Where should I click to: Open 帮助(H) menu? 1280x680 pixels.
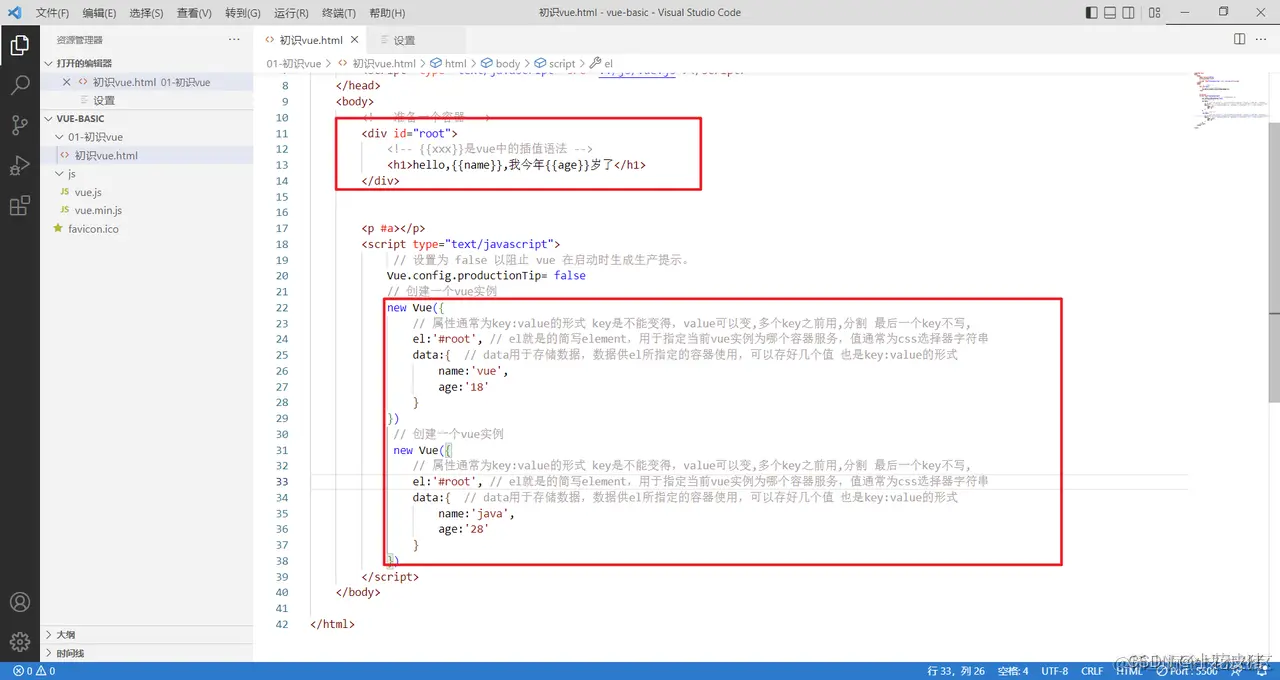coord(387,13)
